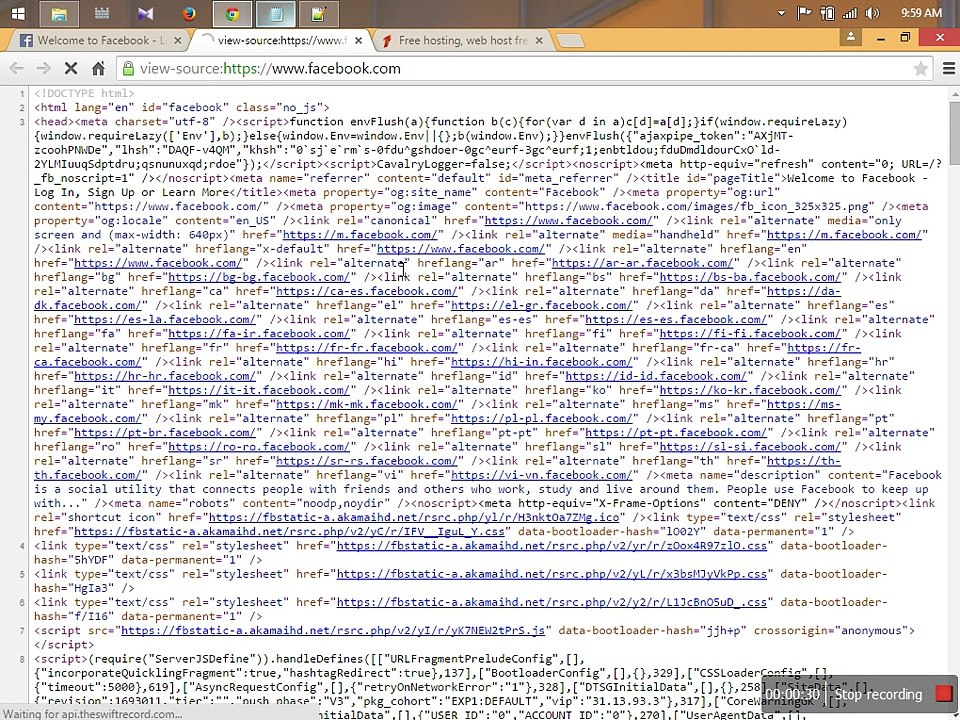Click the green secure padlock icon

[x=128, y=69]
